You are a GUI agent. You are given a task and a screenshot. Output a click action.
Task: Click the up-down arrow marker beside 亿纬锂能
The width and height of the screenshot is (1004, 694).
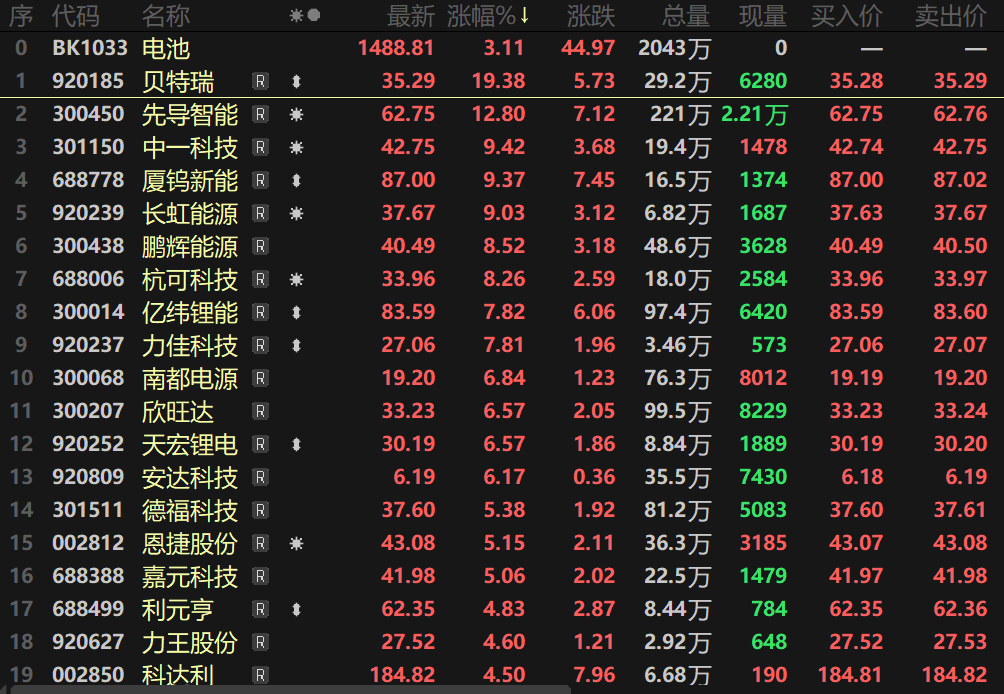pyautogui.click(x=296, y=313)
